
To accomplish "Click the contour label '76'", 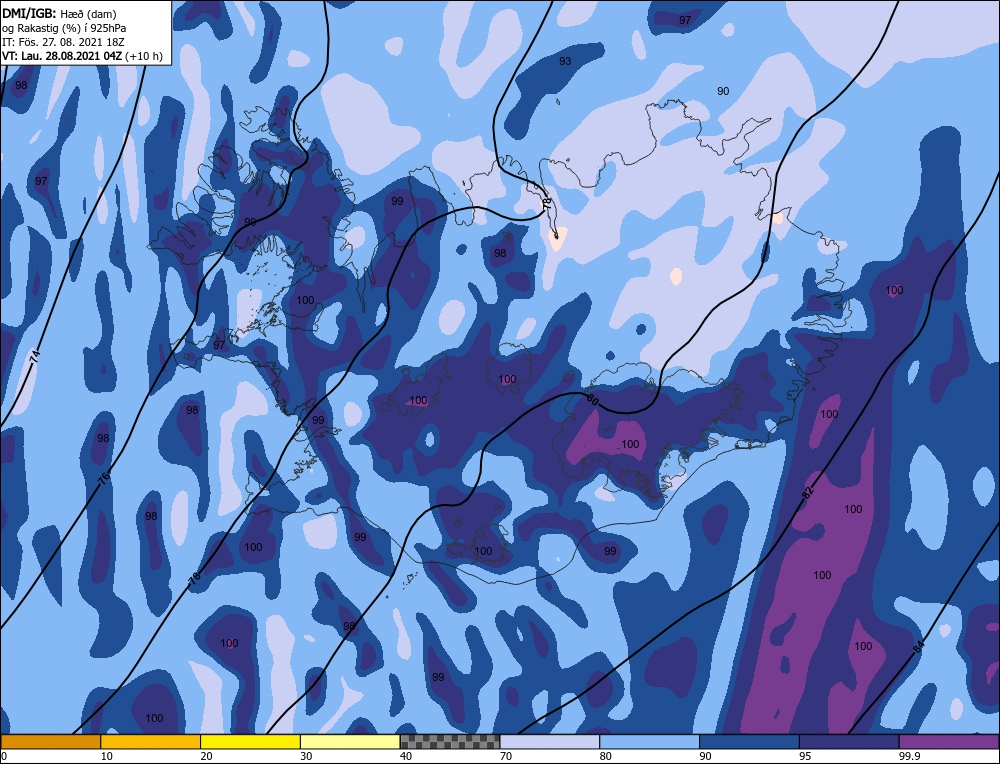I will pyautogui.click(x=105, y=476).
